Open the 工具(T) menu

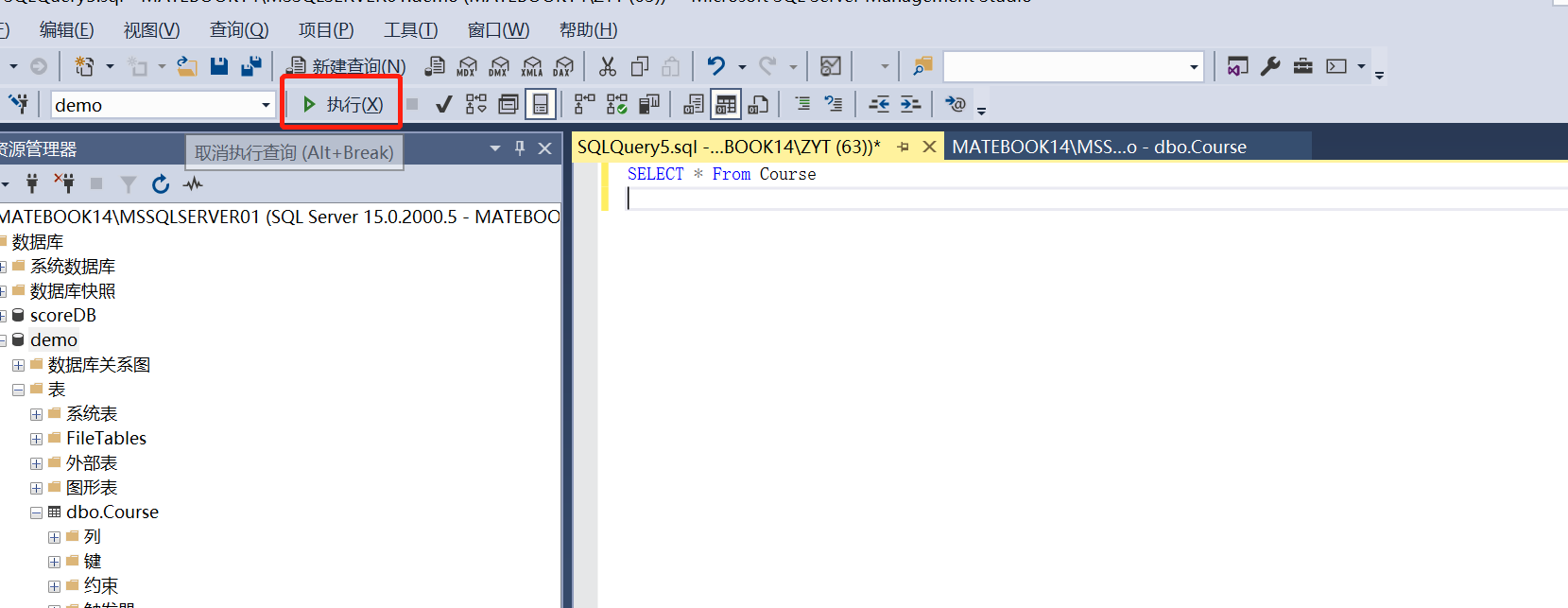(x=410, y=30)
